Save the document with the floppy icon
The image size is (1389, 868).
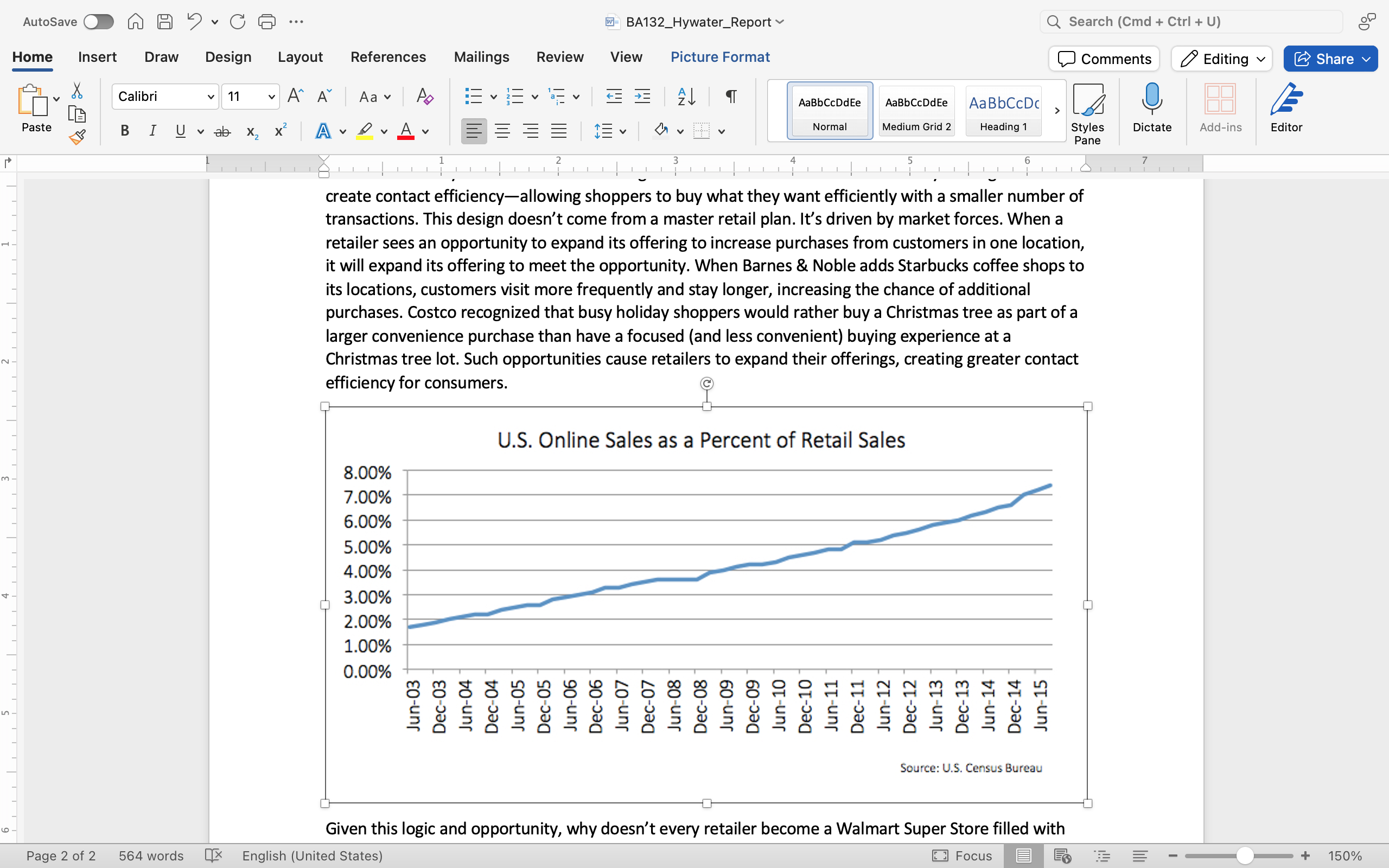165,22
